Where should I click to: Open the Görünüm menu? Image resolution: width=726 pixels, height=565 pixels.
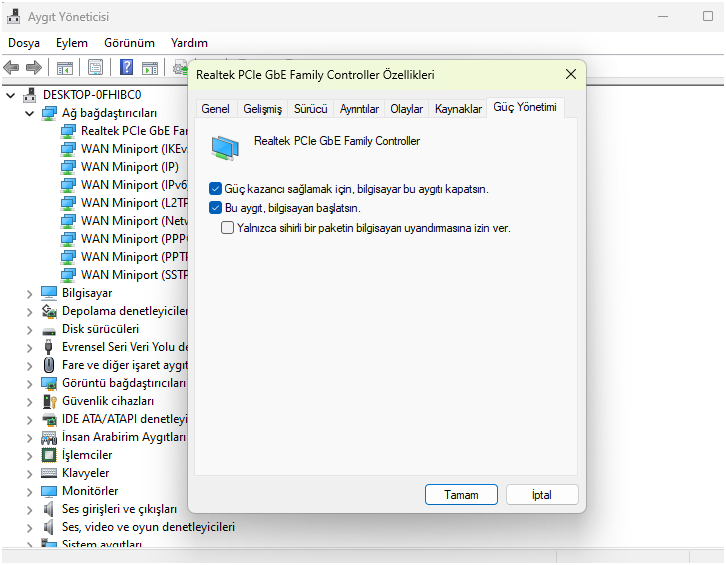coord(129,43)
